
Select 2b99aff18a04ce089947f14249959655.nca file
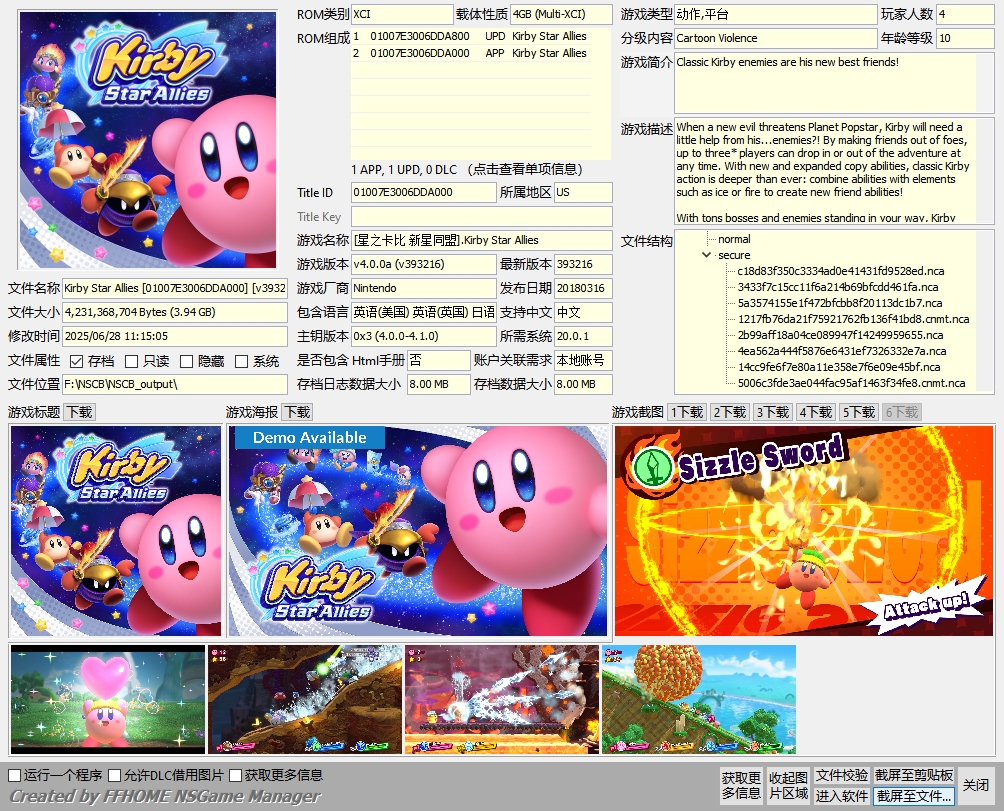click(840, 335)
